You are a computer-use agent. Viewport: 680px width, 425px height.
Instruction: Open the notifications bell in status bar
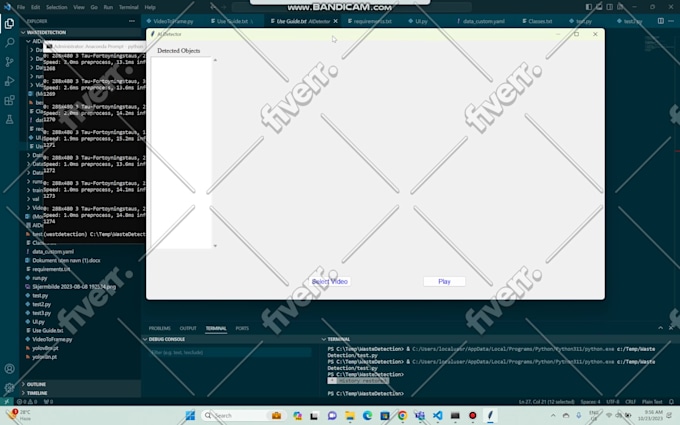pos(671,402)
